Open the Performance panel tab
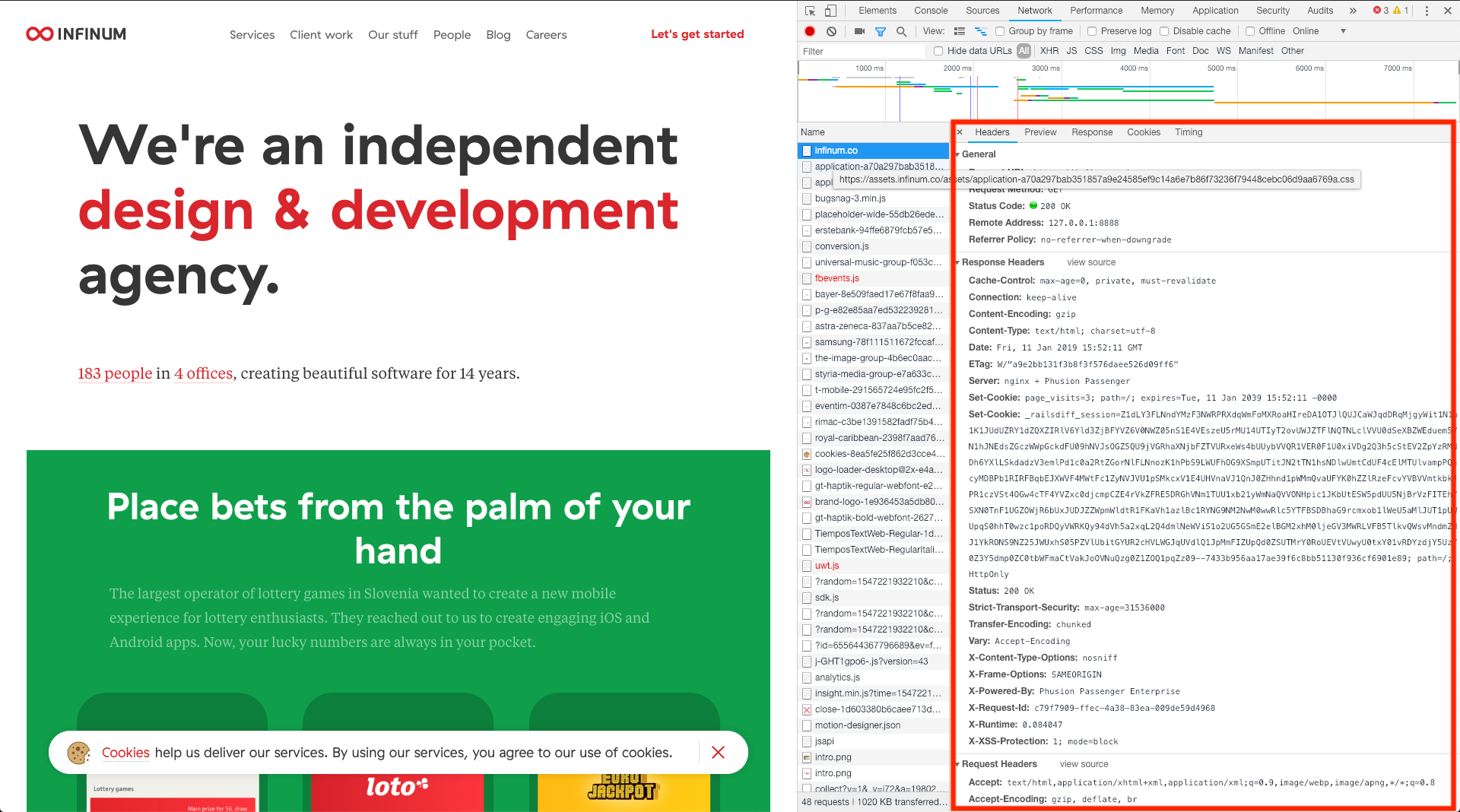This screenshot has height=812, width=1460. point(1096,11)
